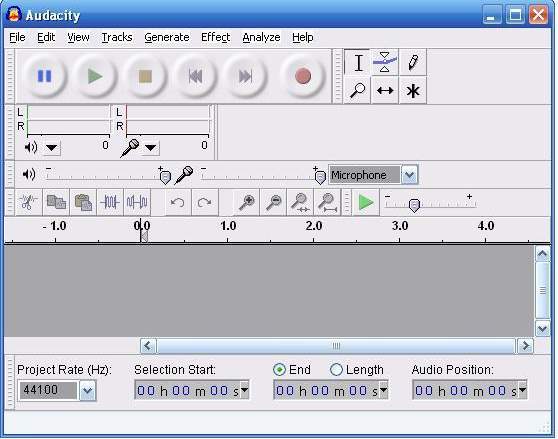
Task: Open the Analyze menu
Action: 261,37
